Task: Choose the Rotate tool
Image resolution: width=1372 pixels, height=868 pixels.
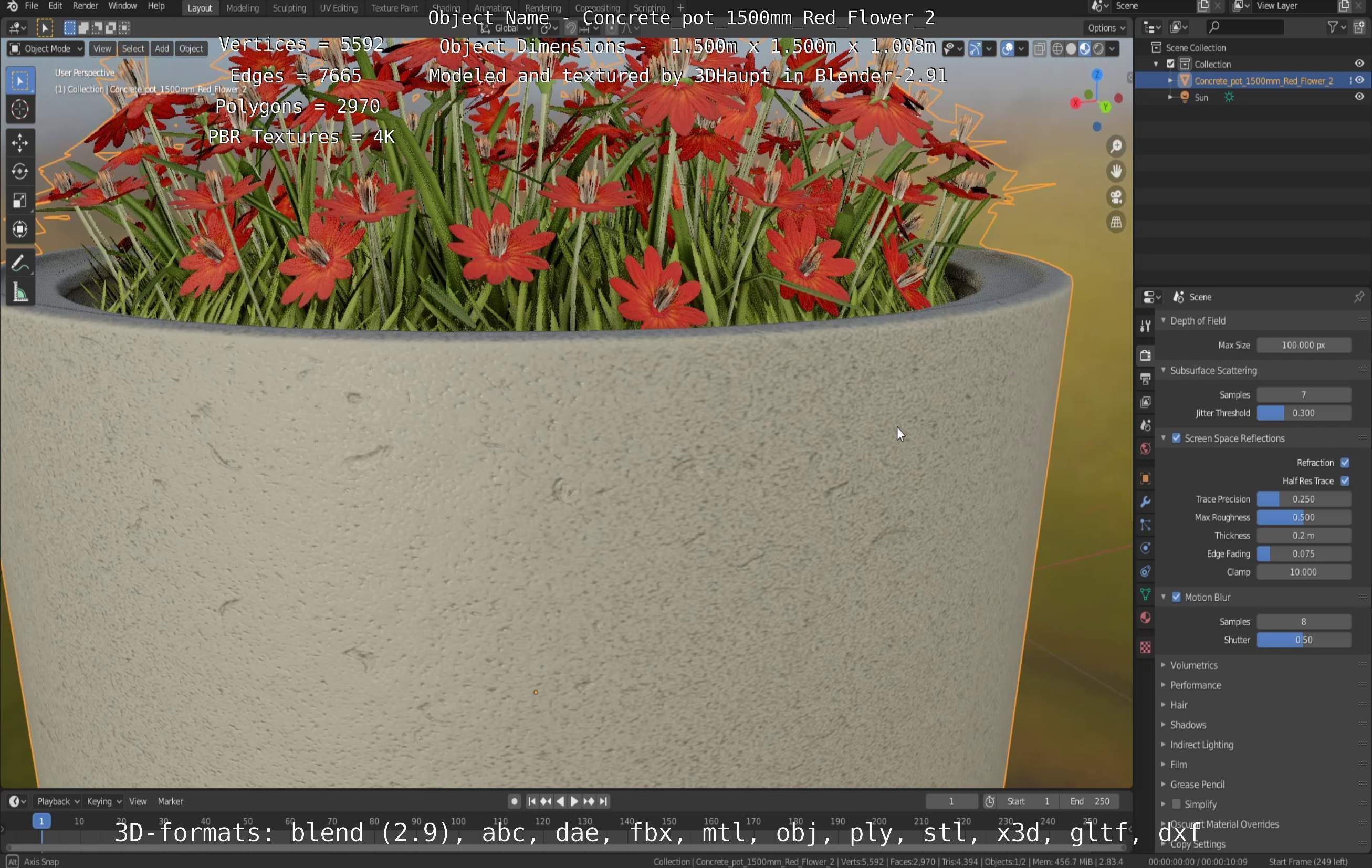Action: pos(20,172)
